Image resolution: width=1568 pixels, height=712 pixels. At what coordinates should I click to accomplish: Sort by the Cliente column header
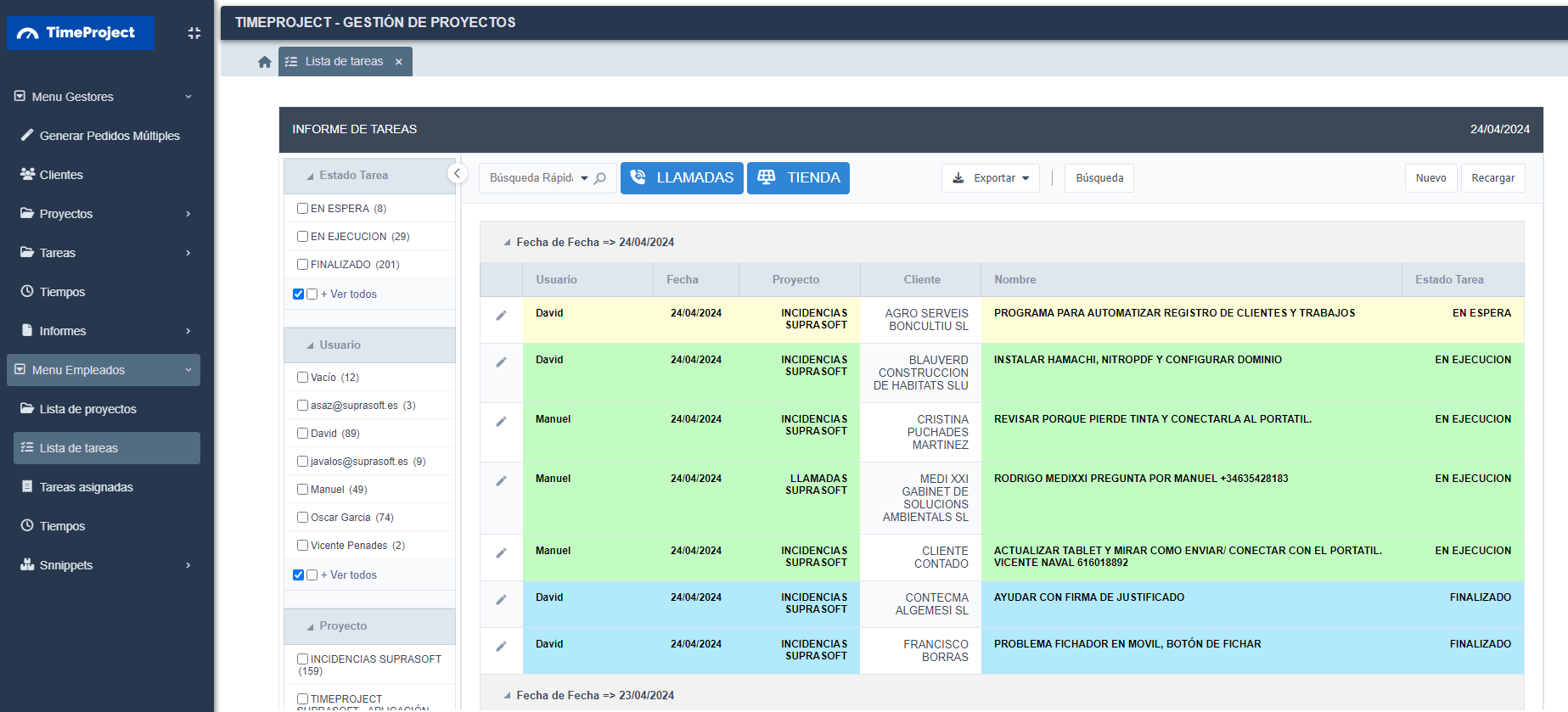pos(922,280)
